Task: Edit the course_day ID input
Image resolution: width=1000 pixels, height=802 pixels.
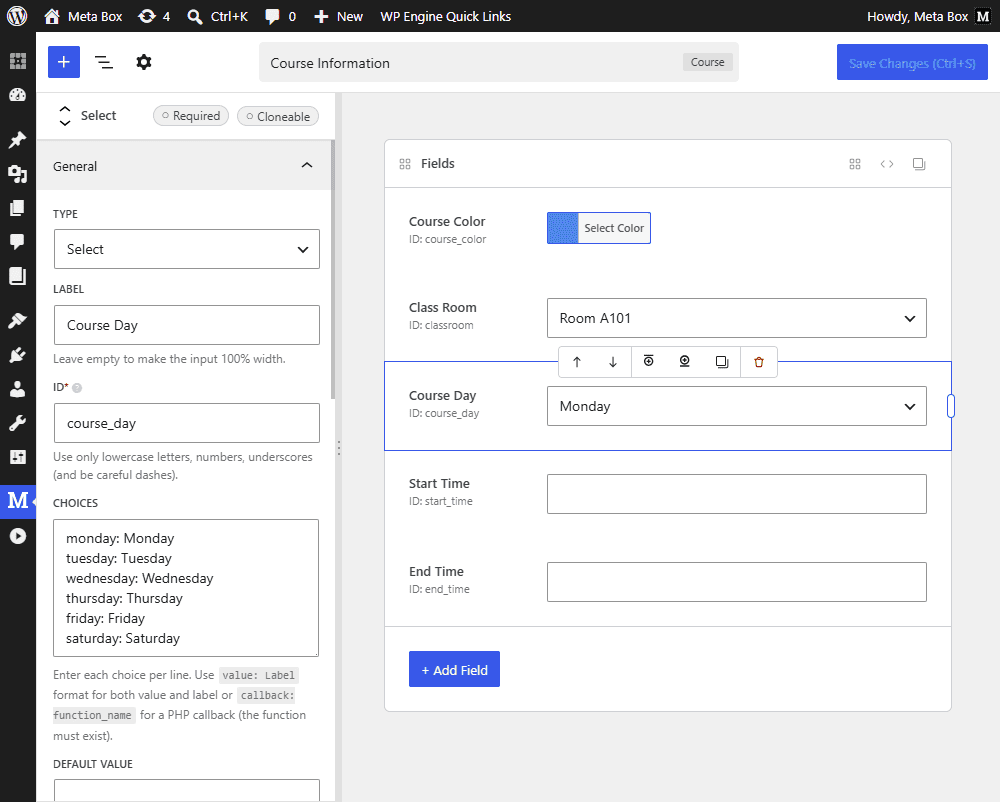Action: [187, 423]
